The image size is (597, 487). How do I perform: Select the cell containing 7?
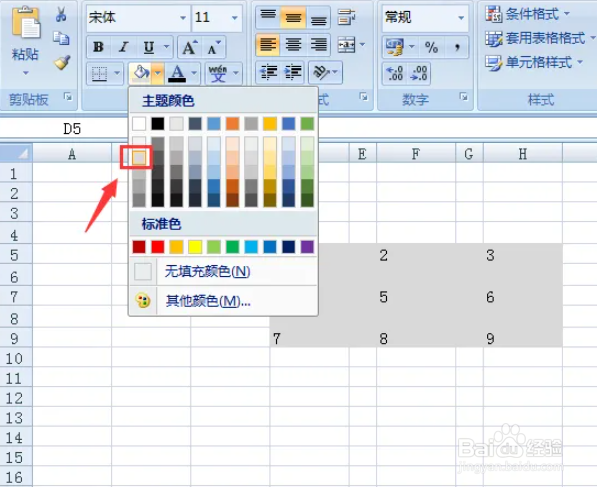point(309,338)
